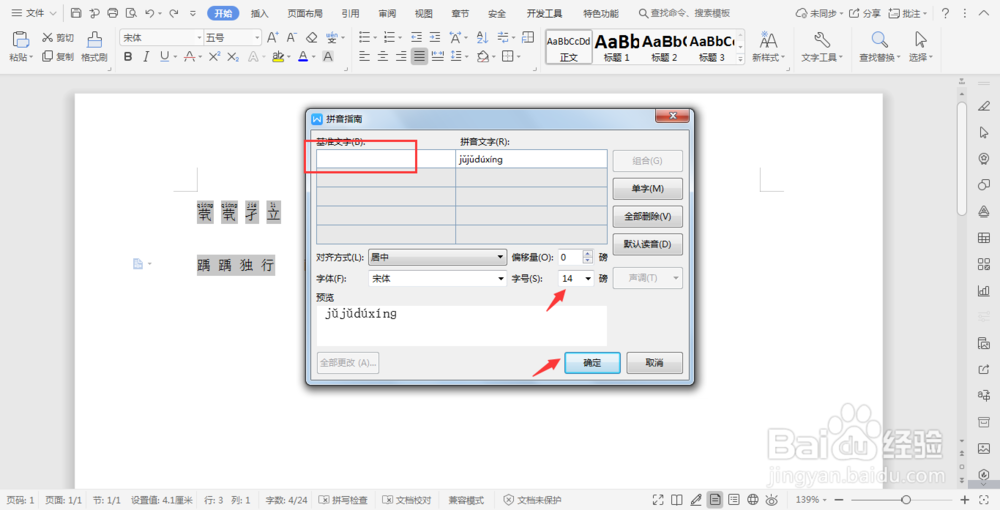Viewport: 1000px width, 510px height.
Task: Click the Cut (剪切) scissors tool
Action: pos(57,38)
